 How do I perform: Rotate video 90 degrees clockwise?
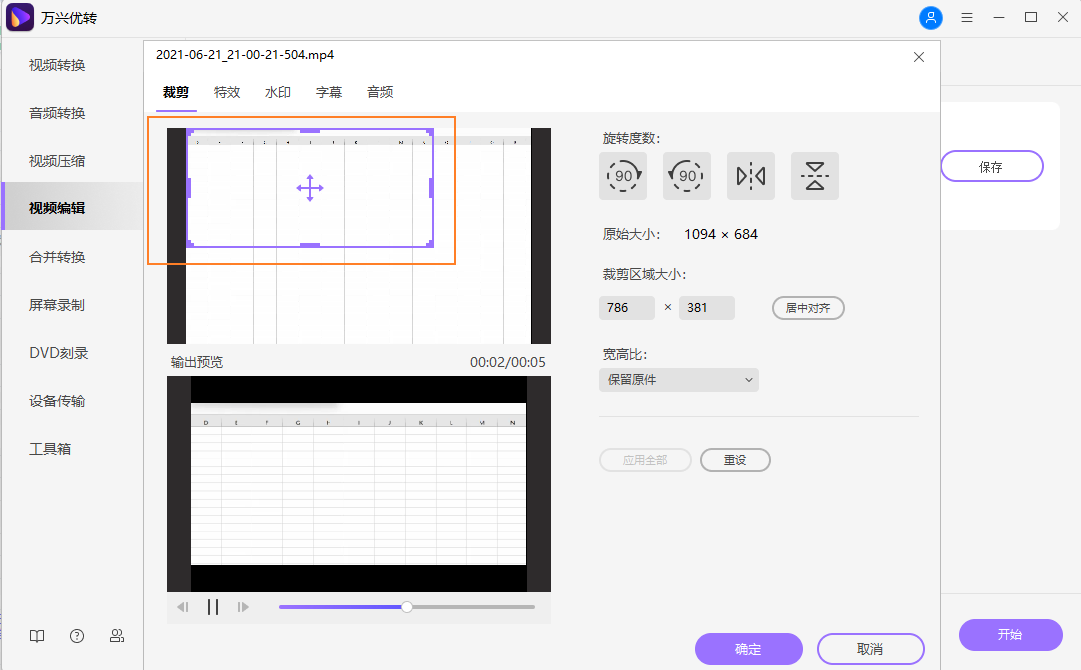click(622, 176)
